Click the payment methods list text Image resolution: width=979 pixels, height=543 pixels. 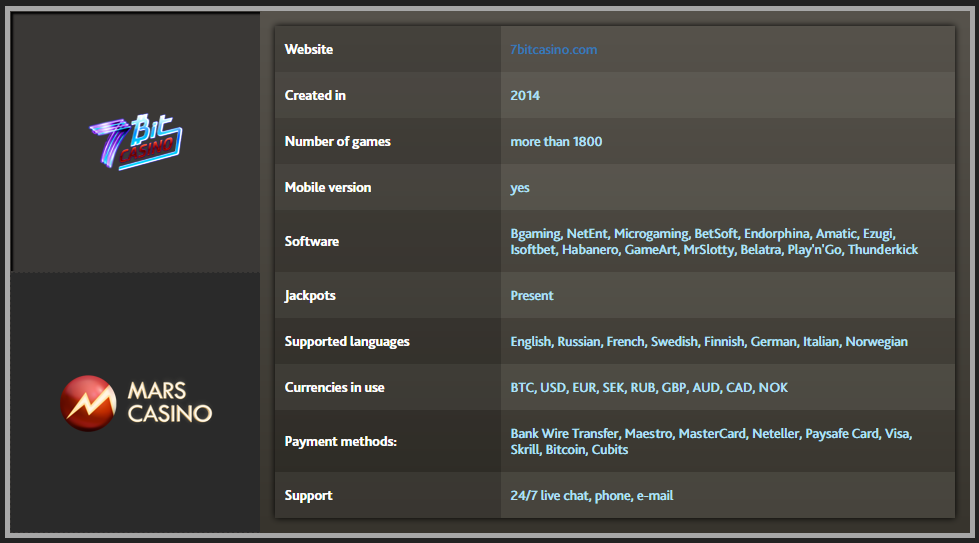(x=711, y=441)
